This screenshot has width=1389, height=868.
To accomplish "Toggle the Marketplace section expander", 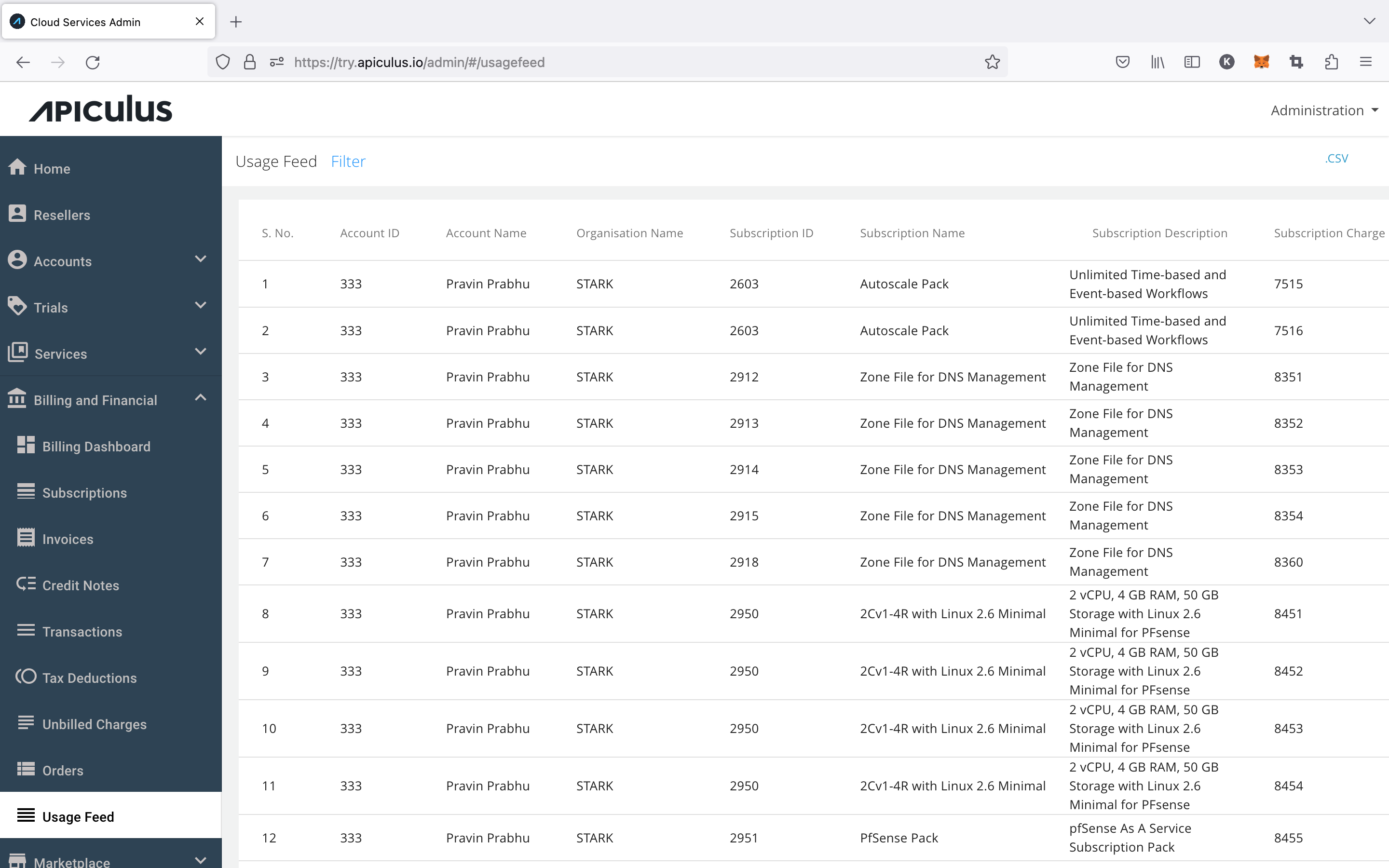I will pos(200,857).
